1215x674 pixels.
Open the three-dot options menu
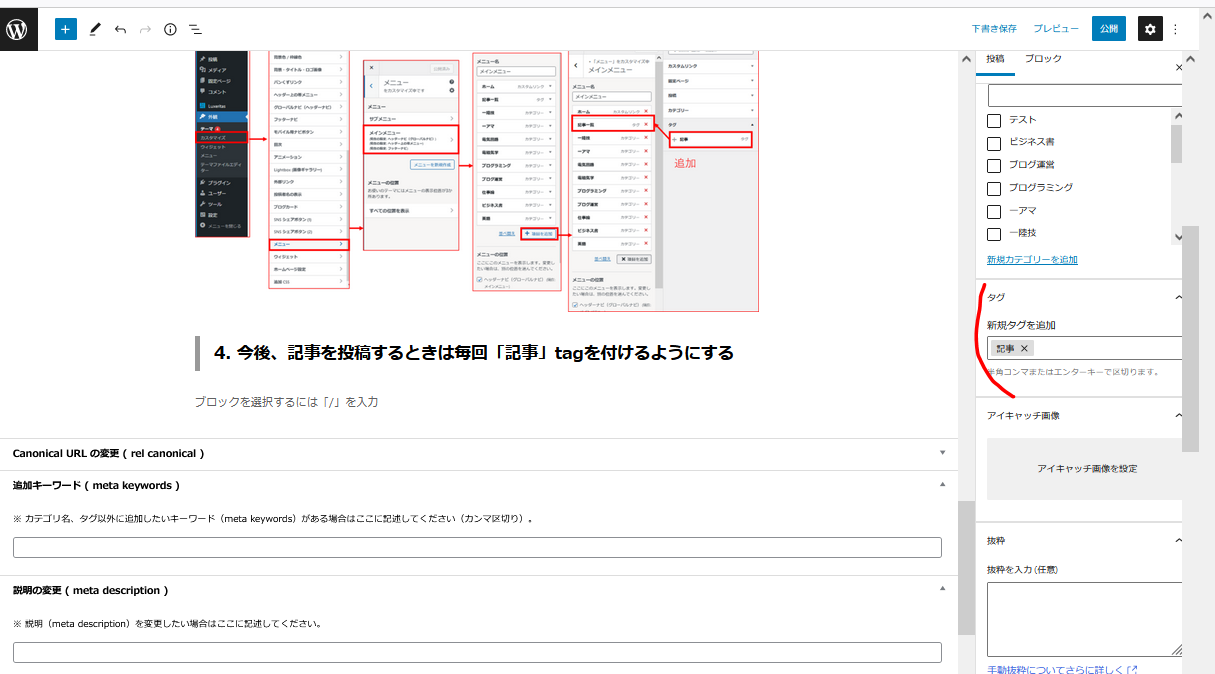click(1175, 29)
